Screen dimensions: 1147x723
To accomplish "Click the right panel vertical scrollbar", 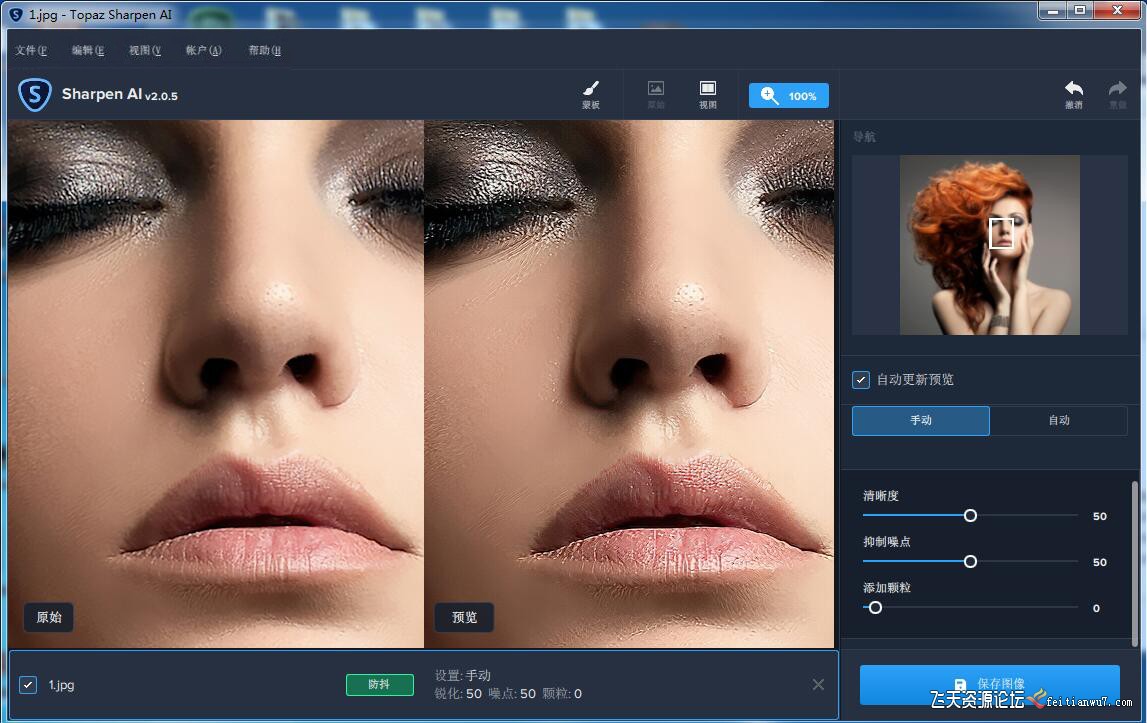I will 1135,563.
